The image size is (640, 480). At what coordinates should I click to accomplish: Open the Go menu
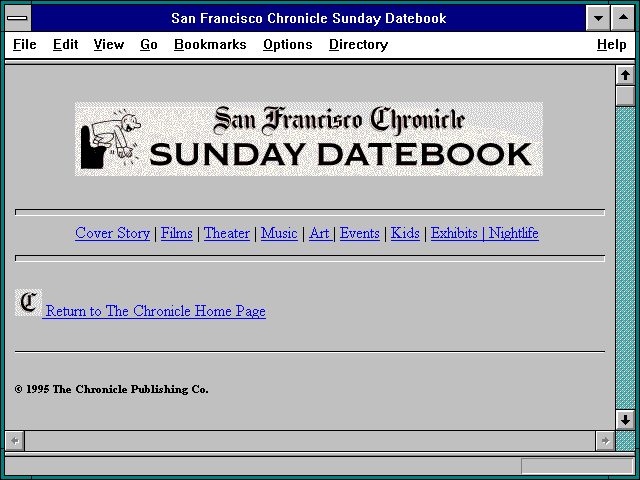coord(149,44)
